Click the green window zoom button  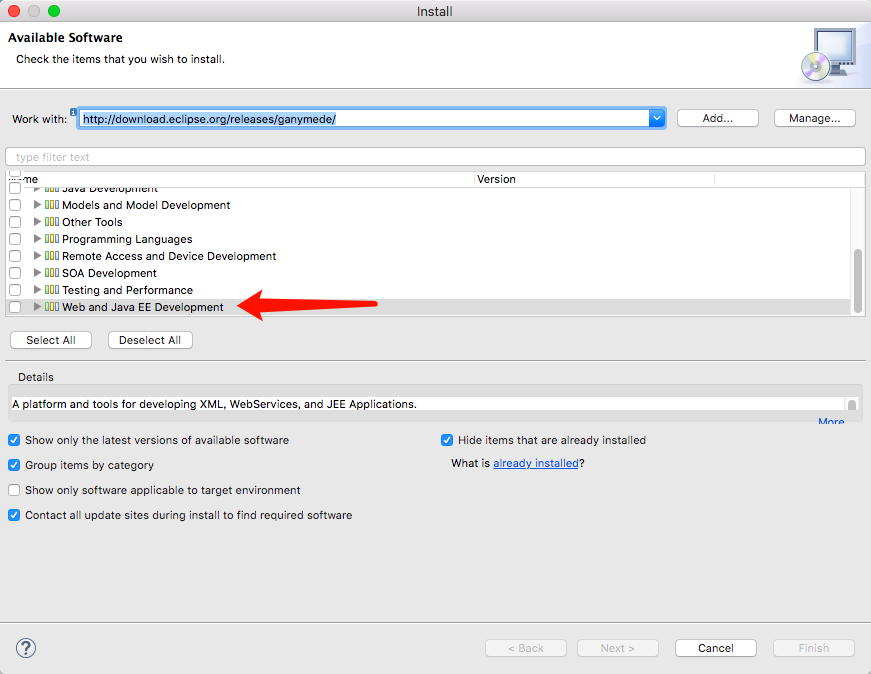click(54, 11)
